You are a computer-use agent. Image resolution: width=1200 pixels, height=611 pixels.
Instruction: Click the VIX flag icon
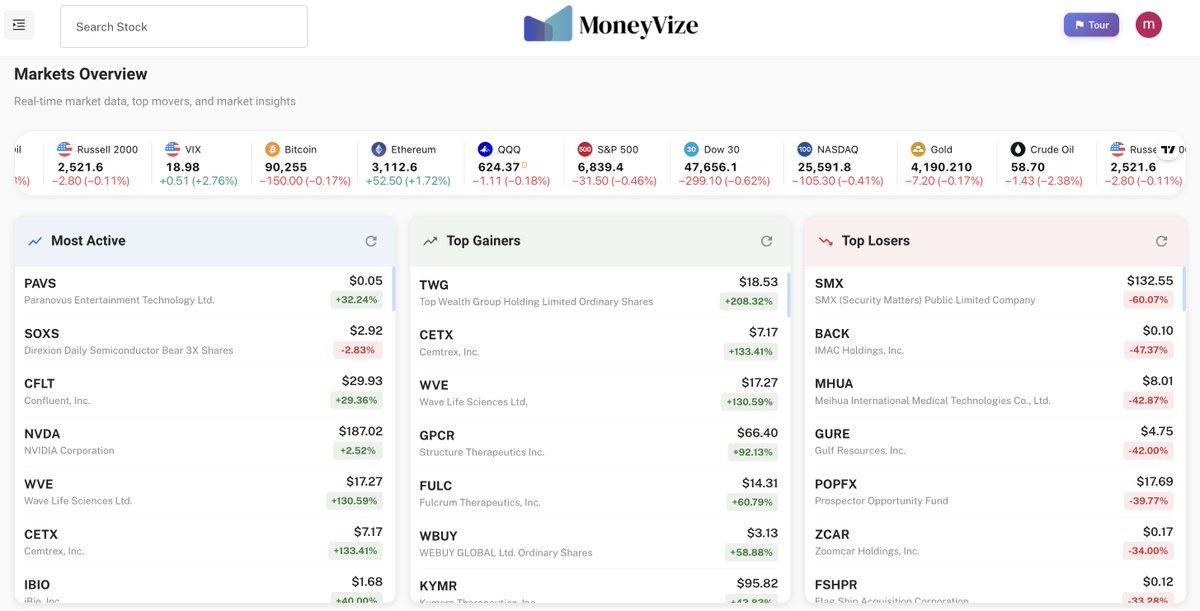click(x=172, y=149)
